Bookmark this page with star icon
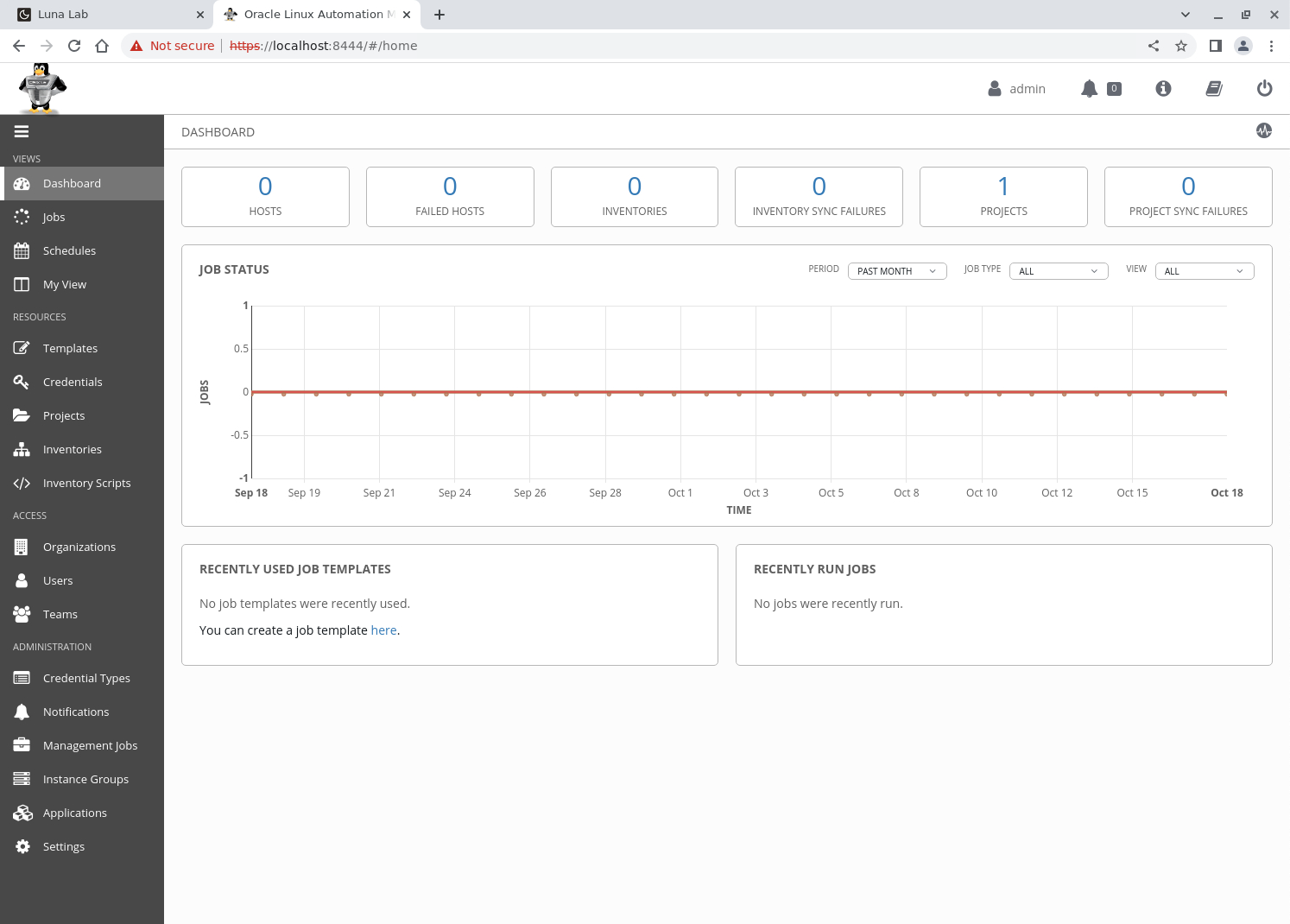This screenshot has width=1290, height=924. click(x=1181, y=46)
